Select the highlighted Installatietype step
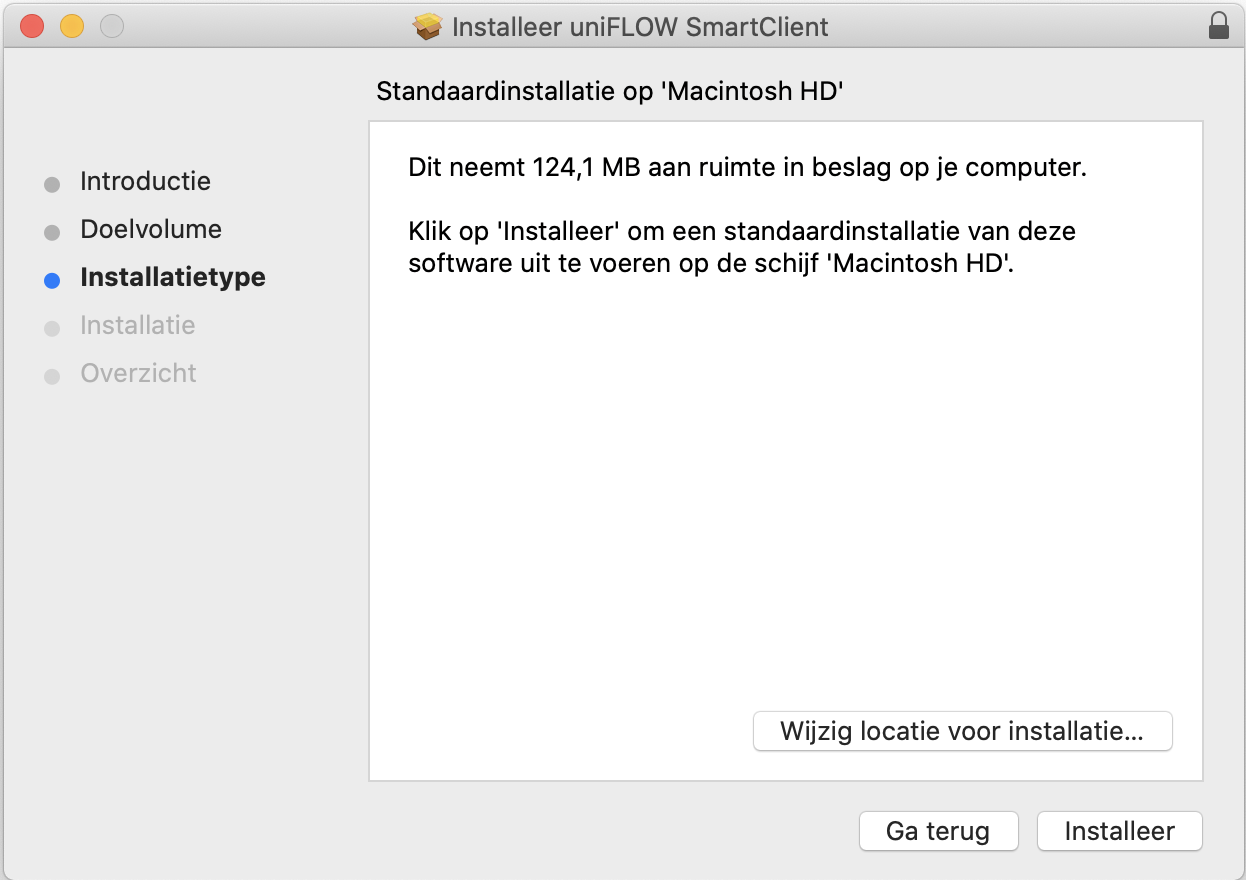This screenshot has width=1246, height=880. tap(172, 278)
